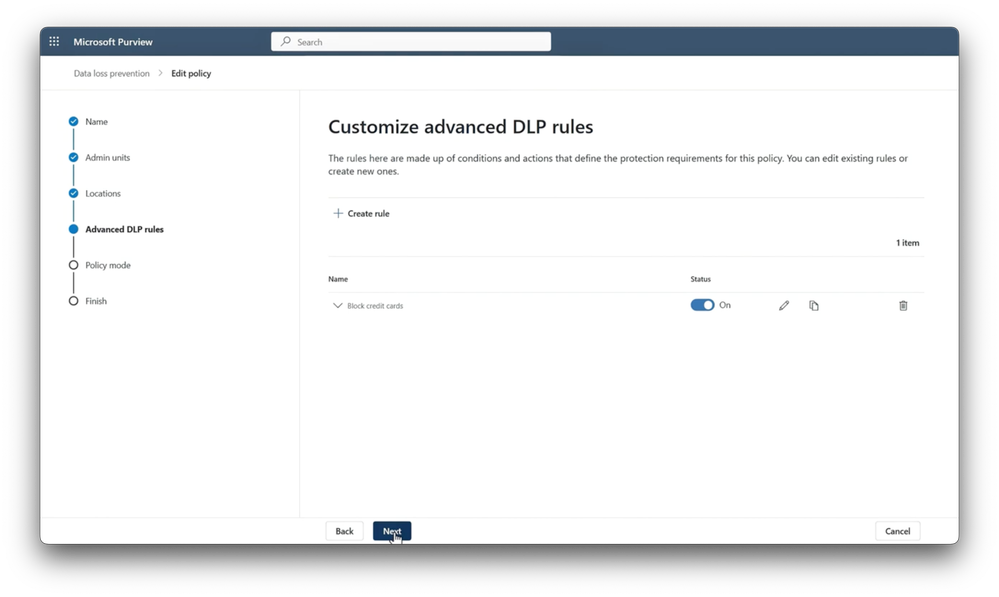
Task: Click the Name column header
Action: [338, 279]
